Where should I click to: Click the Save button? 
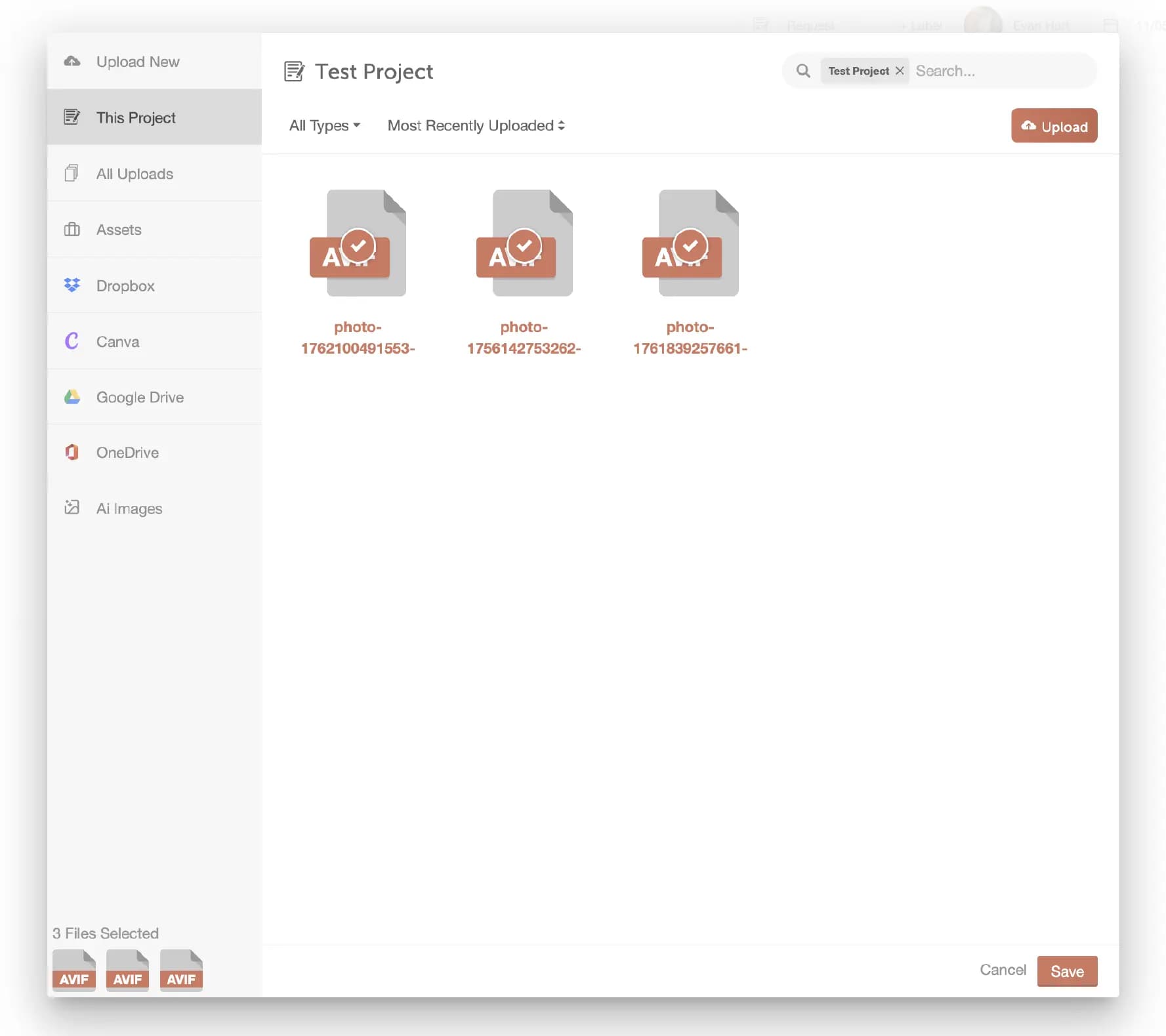tap(1066, 971)
